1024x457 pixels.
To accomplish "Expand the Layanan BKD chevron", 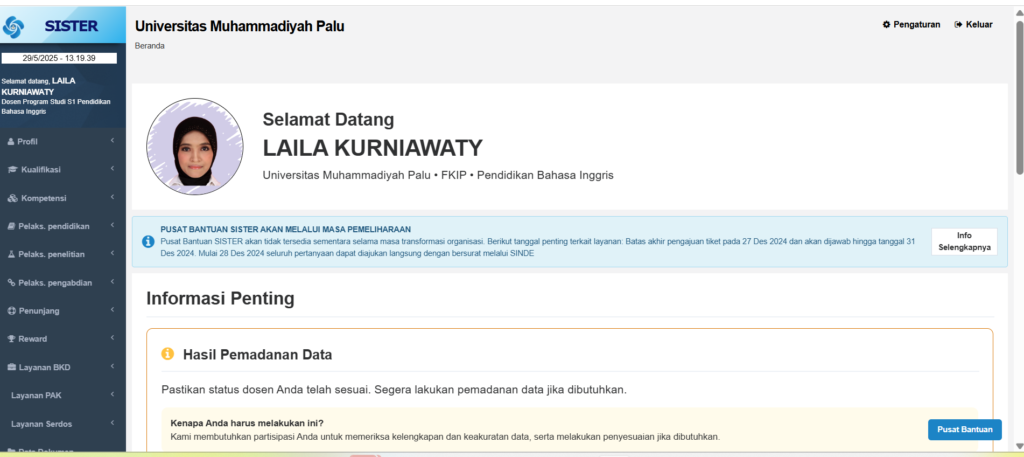I will (112, 367).
